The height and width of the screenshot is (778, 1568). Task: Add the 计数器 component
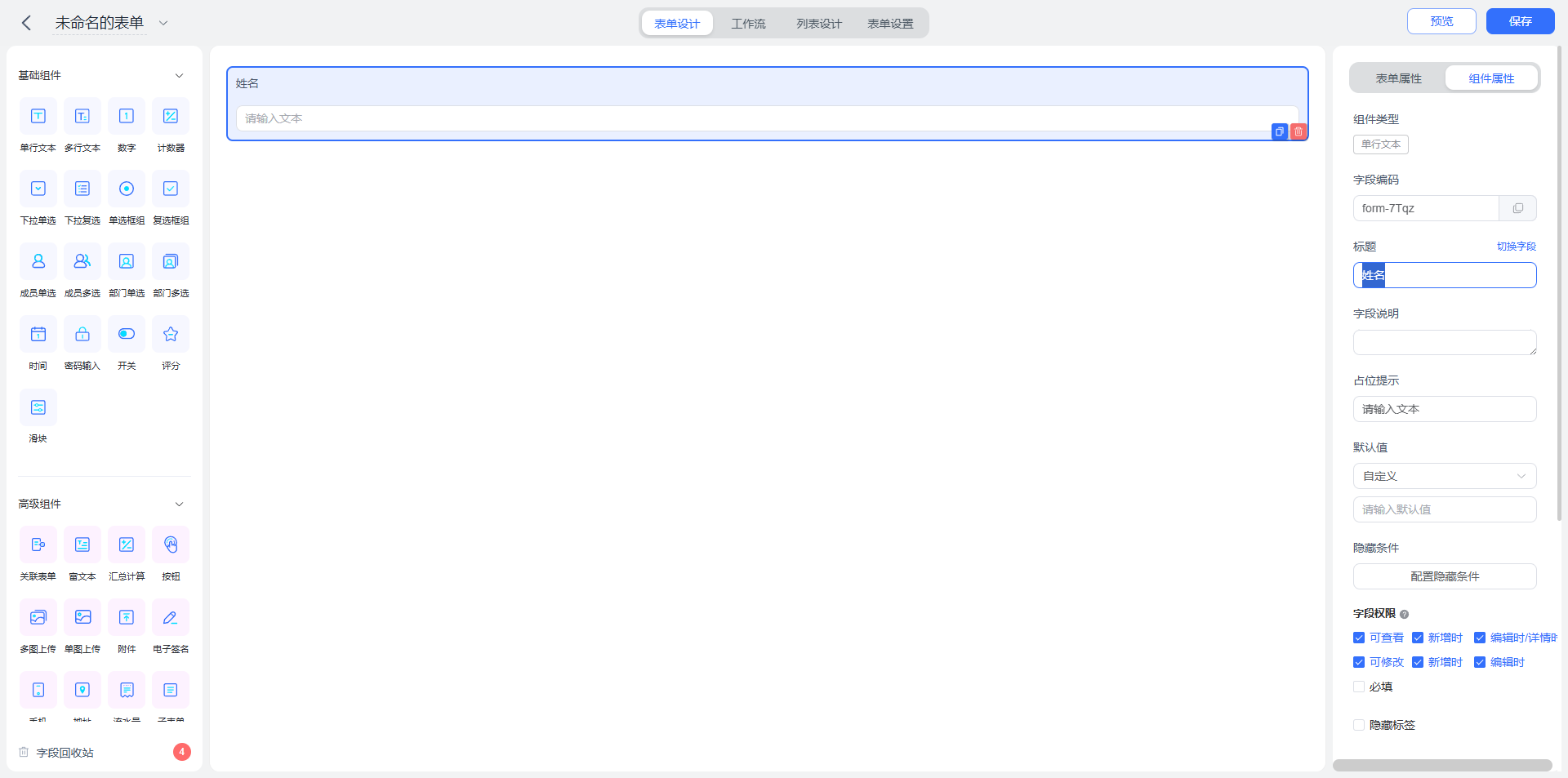click(171, 116)
